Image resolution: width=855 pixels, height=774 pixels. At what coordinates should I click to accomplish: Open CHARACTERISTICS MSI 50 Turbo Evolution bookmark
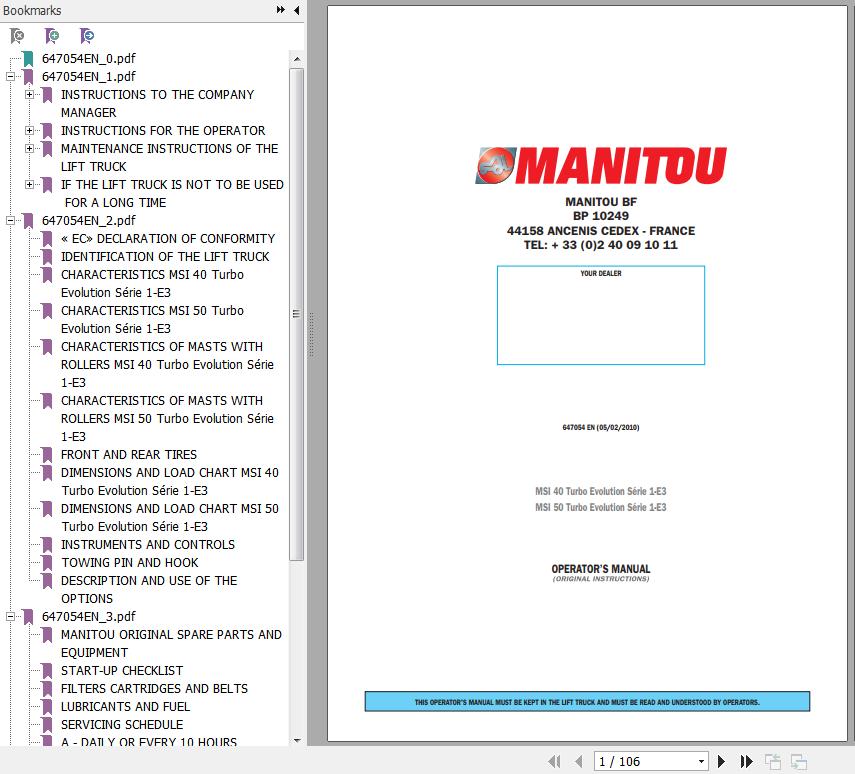pyautogui.click(x=152, y=319)
